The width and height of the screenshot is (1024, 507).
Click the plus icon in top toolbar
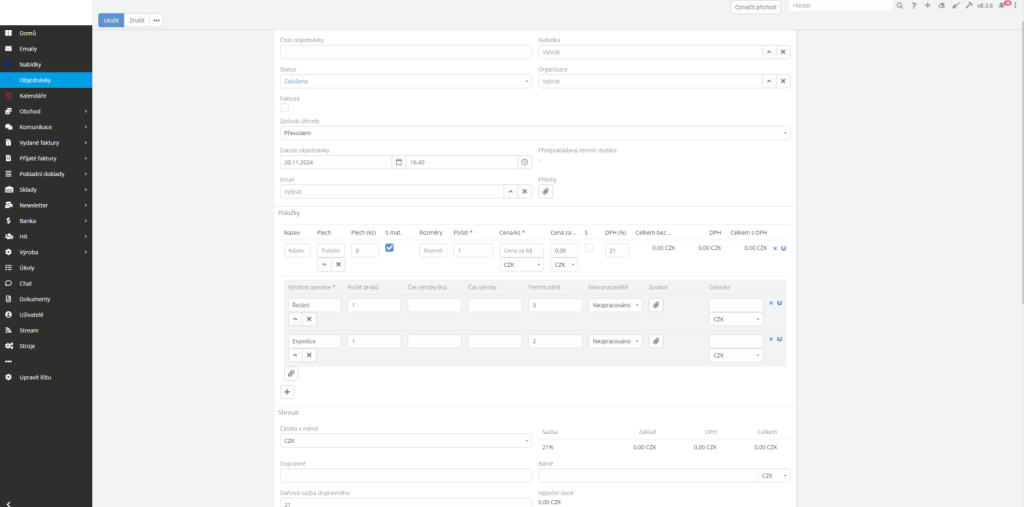pyautogui.click(x=928, y=6)
